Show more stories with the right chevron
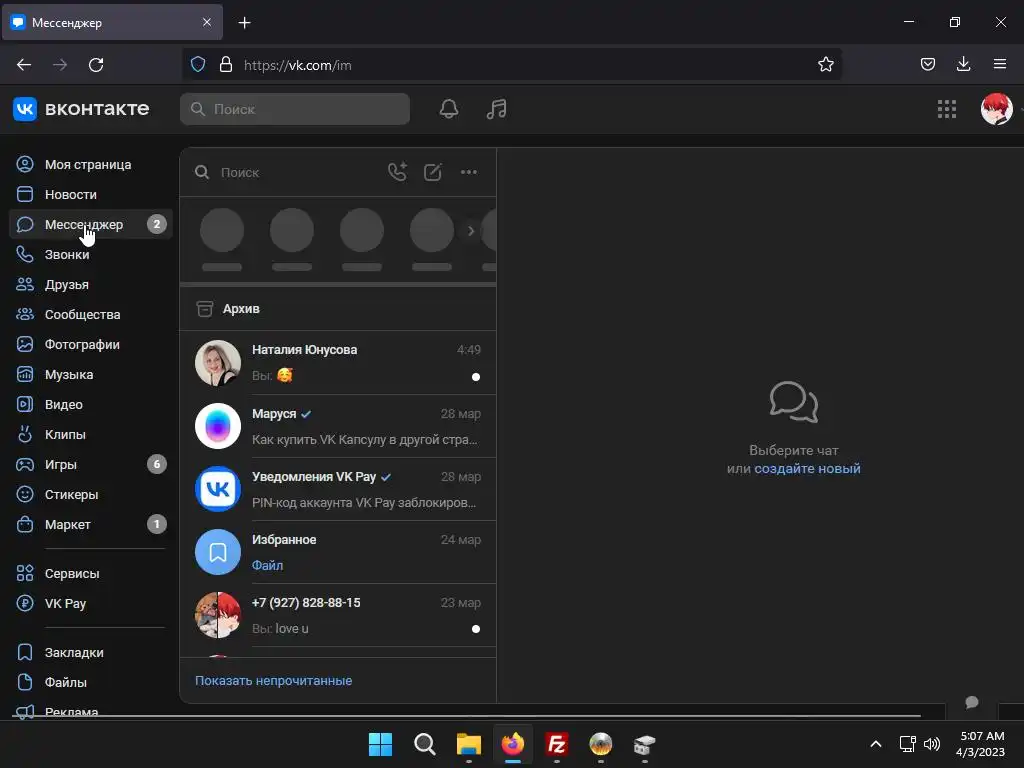This screenshot has width=1024, height=768. tap(471, 231)
